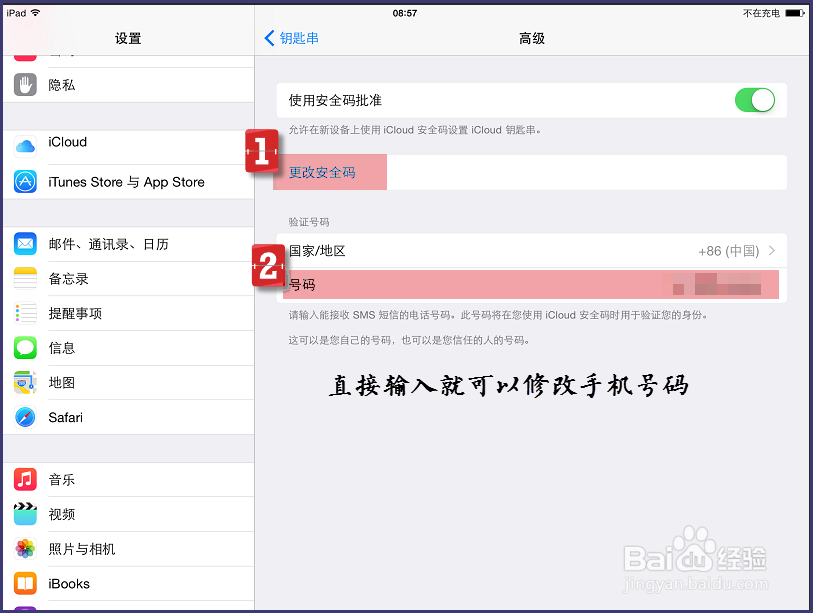The width and height of the screenshot is (813, 613).
Task: Tap 更改安全码 link
Action: (322, 173)
